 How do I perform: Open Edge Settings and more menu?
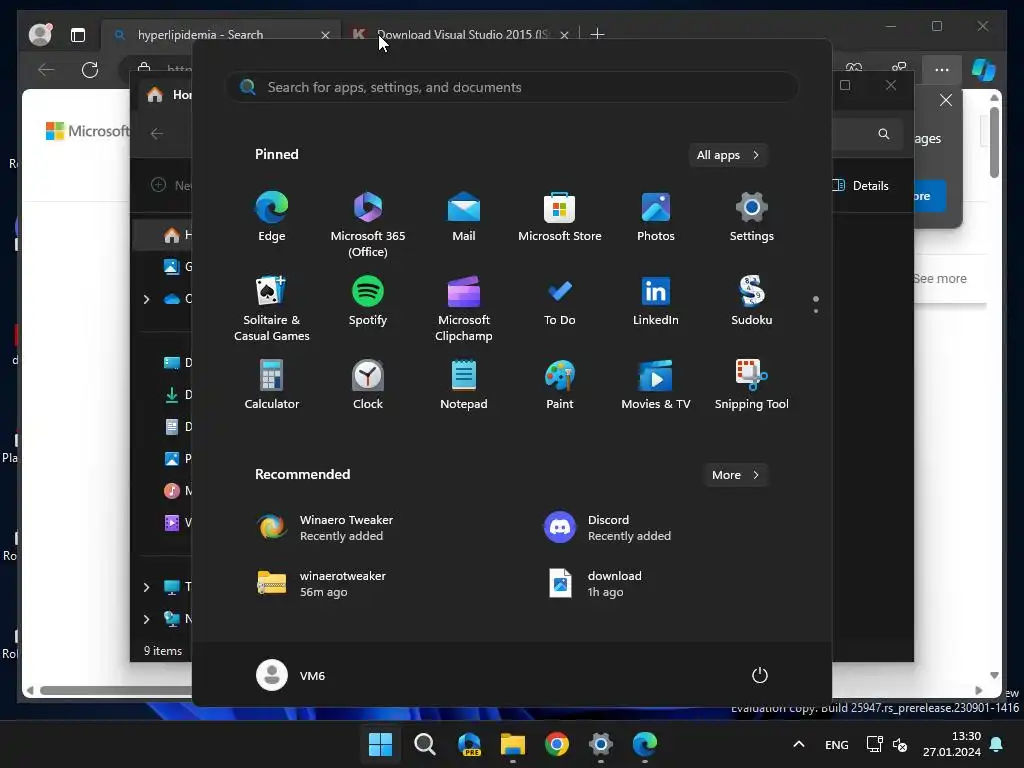[x=942, y=70]
